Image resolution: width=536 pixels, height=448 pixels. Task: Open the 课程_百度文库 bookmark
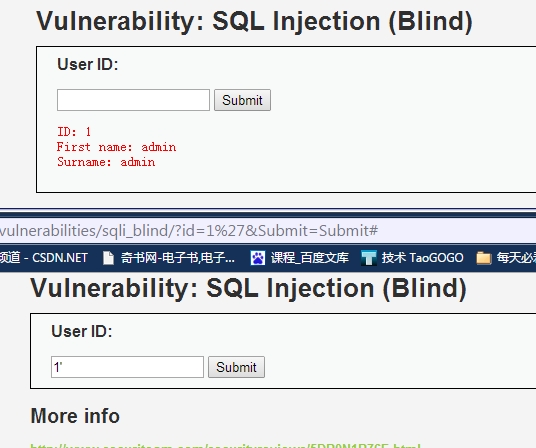coord(310,258)
